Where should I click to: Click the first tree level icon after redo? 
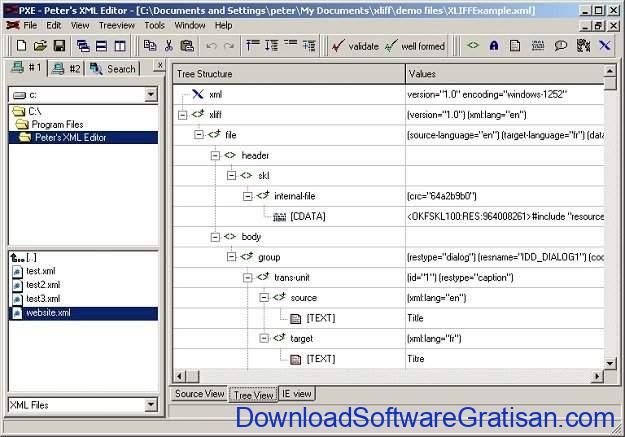pyautogui.click(x=253, y=45)
